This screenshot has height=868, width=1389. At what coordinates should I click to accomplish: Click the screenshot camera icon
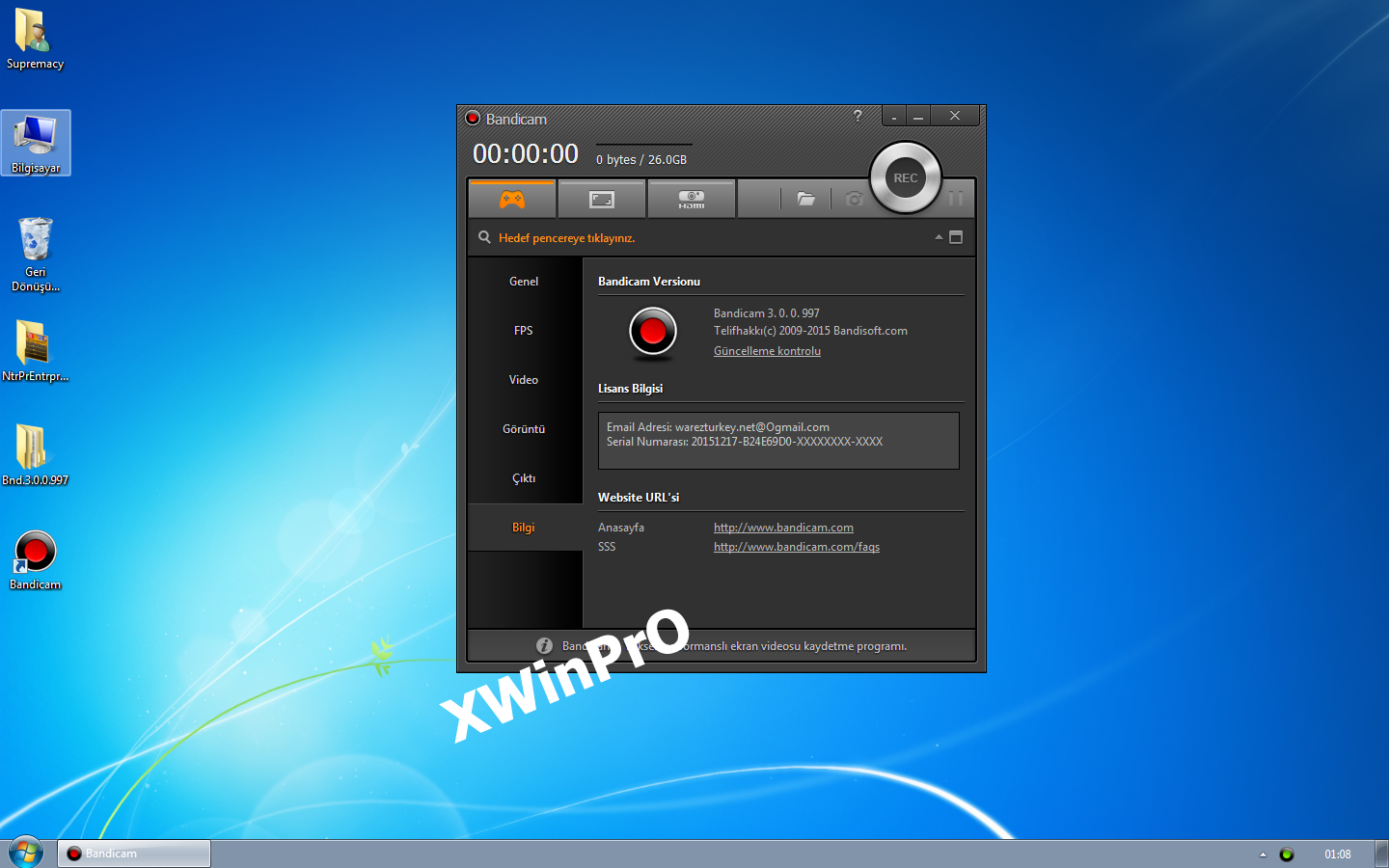click(854, 199)
